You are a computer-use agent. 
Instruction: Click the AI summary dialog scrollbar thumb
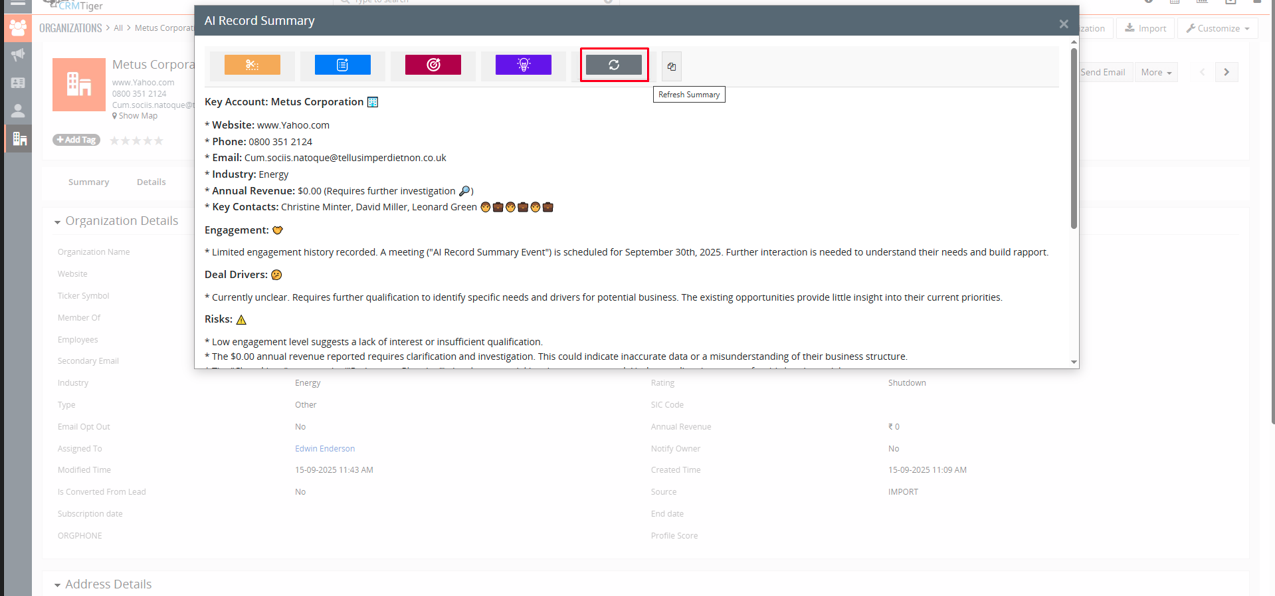pos(1074,138)
